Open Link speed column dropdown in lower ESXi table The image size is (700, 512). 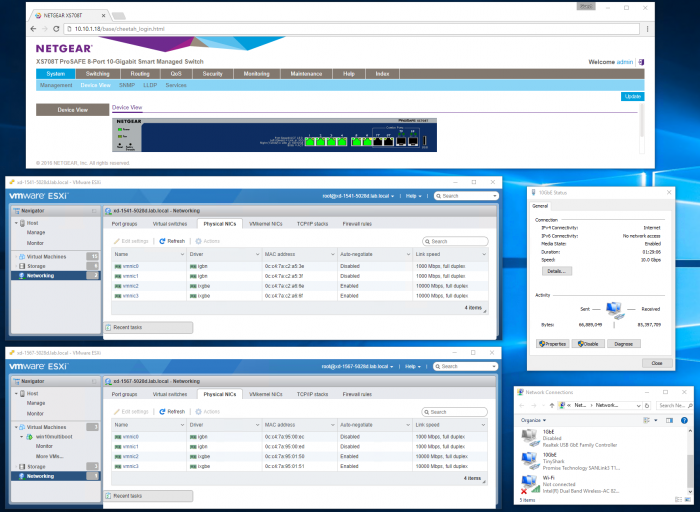(483, 425)
